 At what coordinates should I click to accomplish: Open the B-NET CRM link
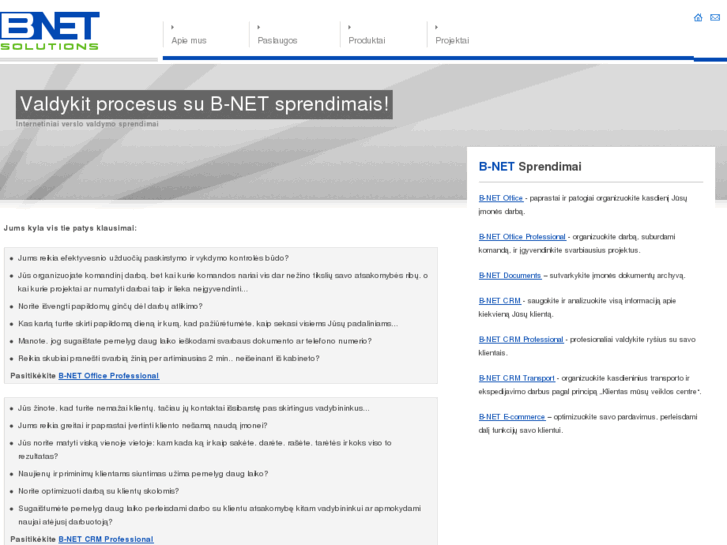(x=499, y=301)
